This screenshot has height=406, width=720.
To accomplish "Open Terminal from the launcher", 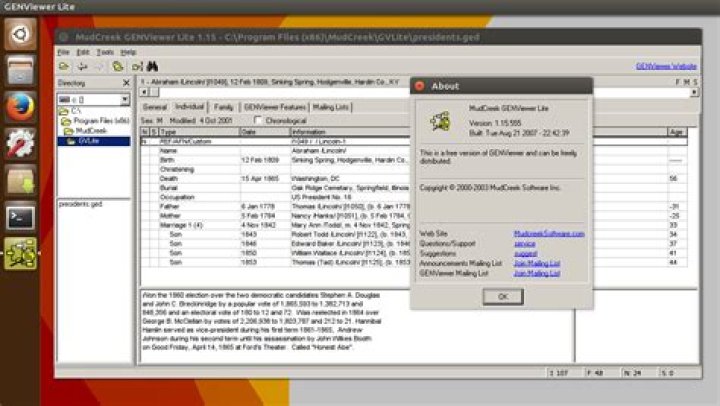I will [x=20, y=217].
